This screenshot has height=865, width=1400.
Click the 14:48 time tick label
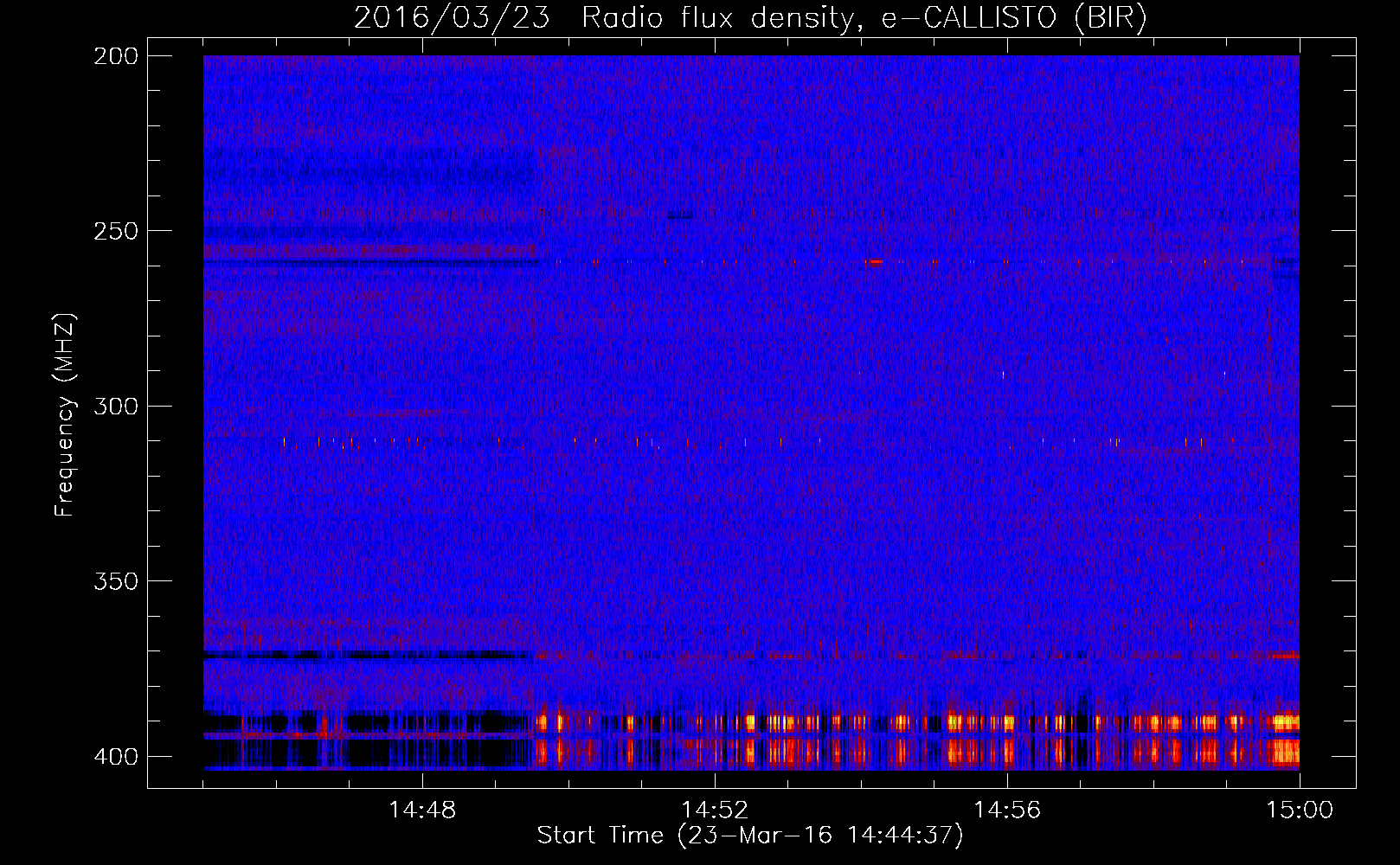click(422, 811)
